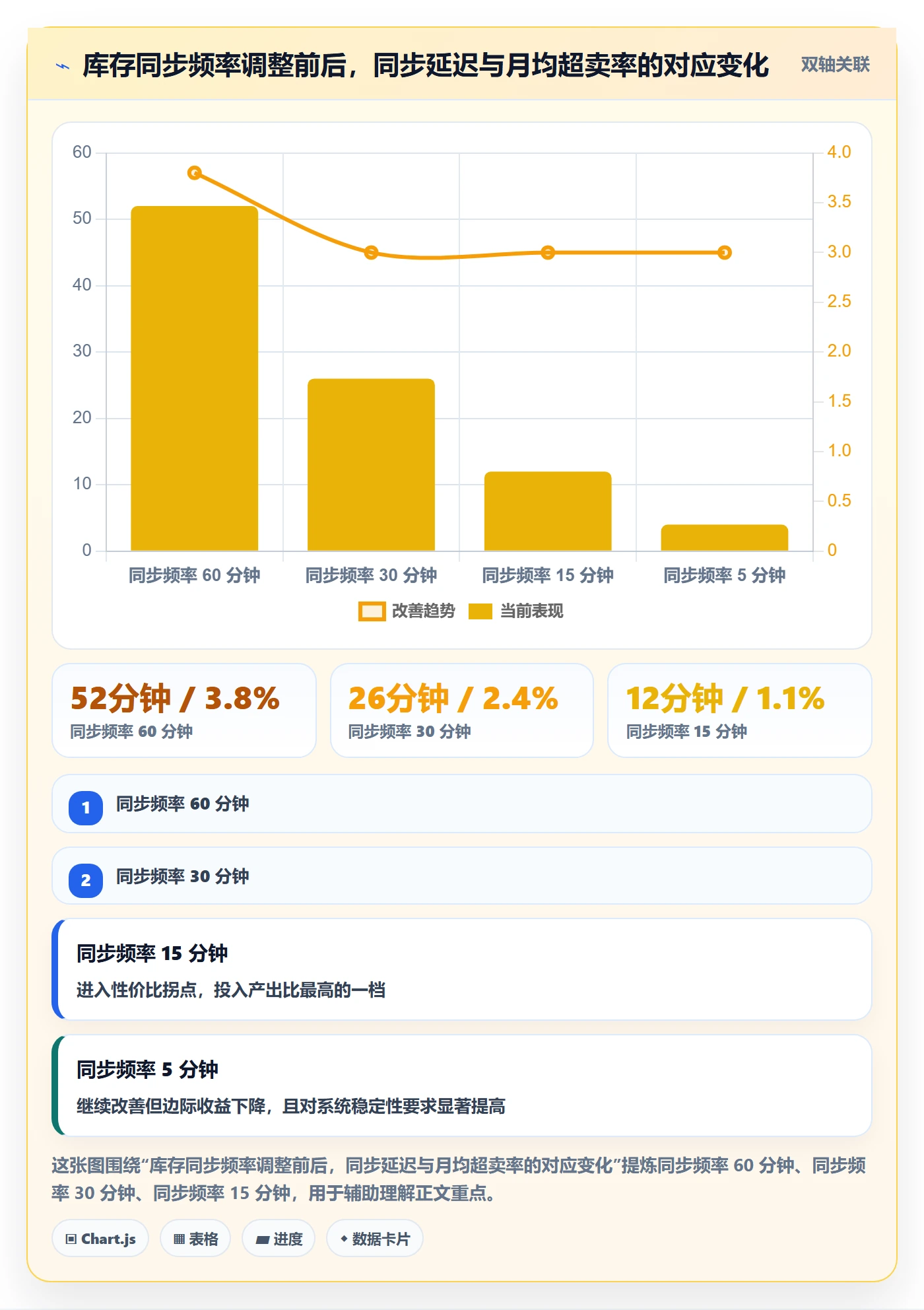924x1310 pixels.
Task: Click the left axis value 60
Action: coord(82,152)
